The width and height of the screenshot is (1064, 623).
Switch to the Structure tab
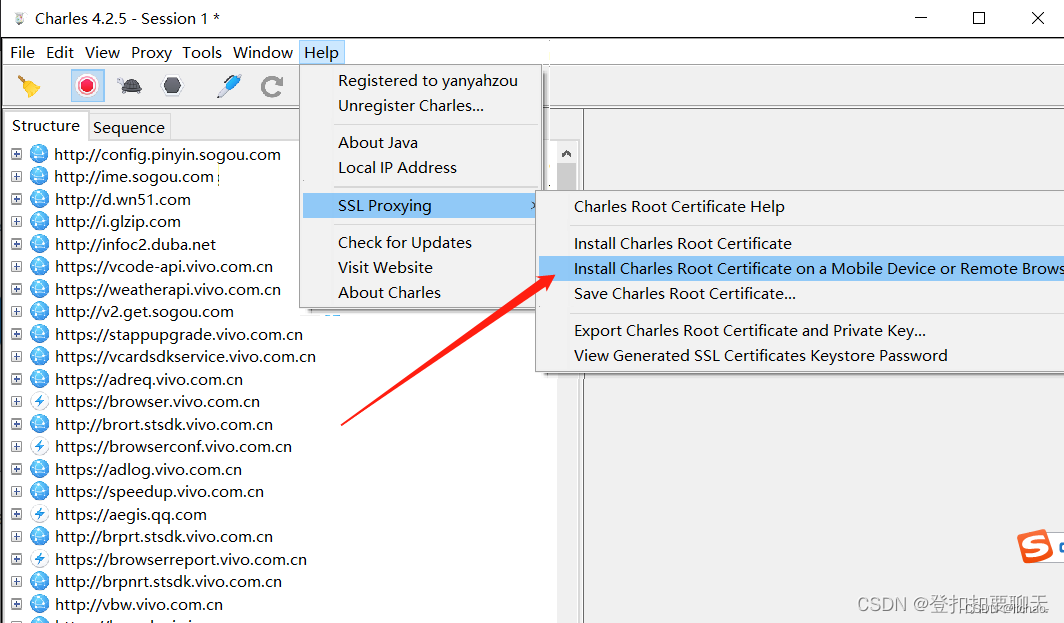(x=45, y=126)
